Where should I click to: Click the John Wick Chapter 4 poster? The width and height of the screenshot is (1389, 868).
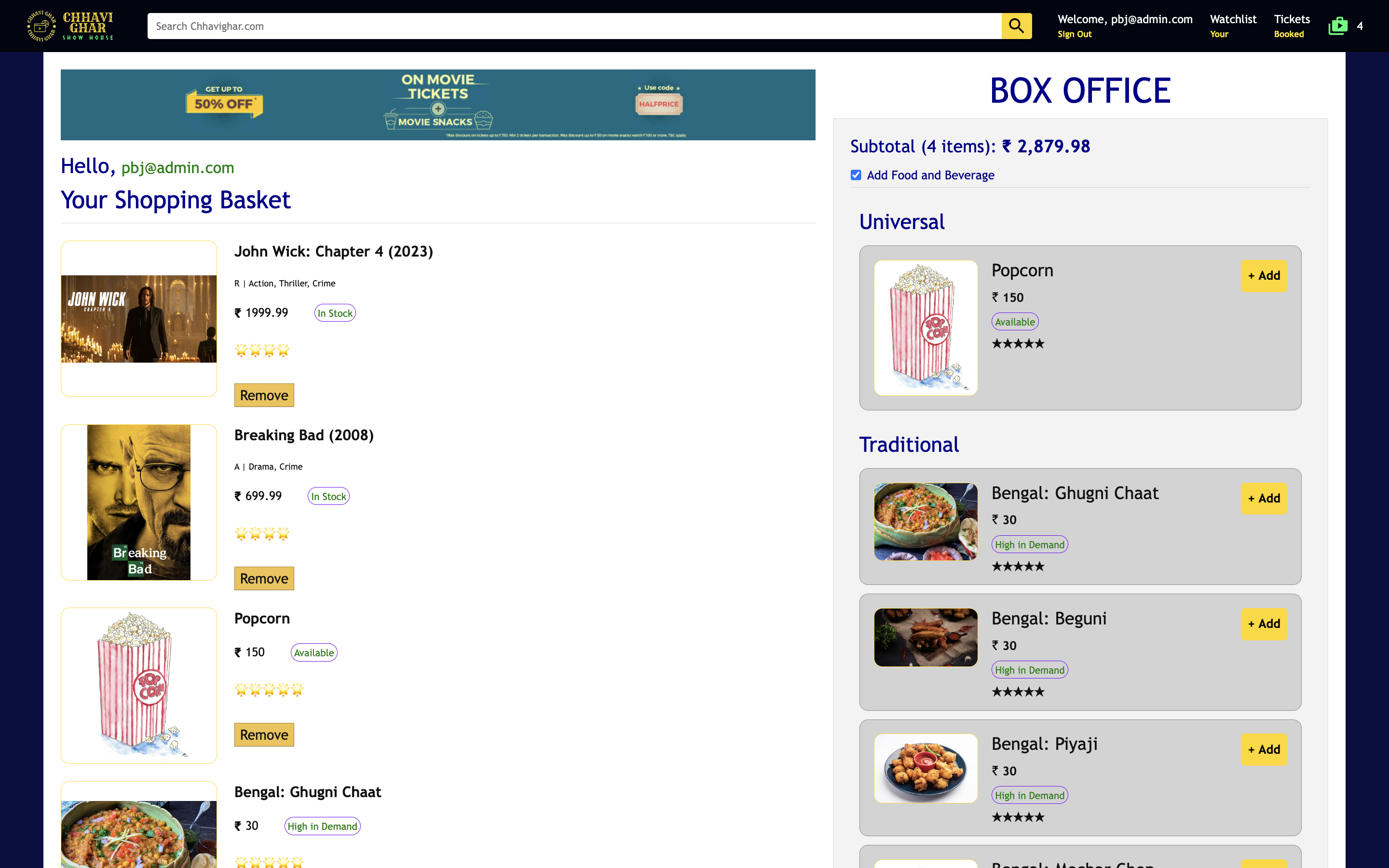click(x=138, y=319)
